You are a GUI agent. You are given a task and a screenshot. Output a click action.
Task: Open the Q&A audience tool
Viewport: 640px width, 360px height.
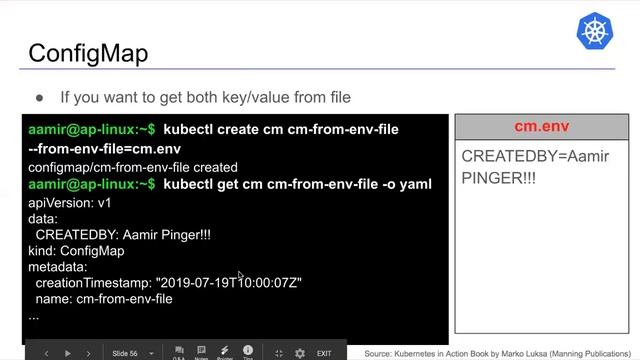(x=179, y=352)
